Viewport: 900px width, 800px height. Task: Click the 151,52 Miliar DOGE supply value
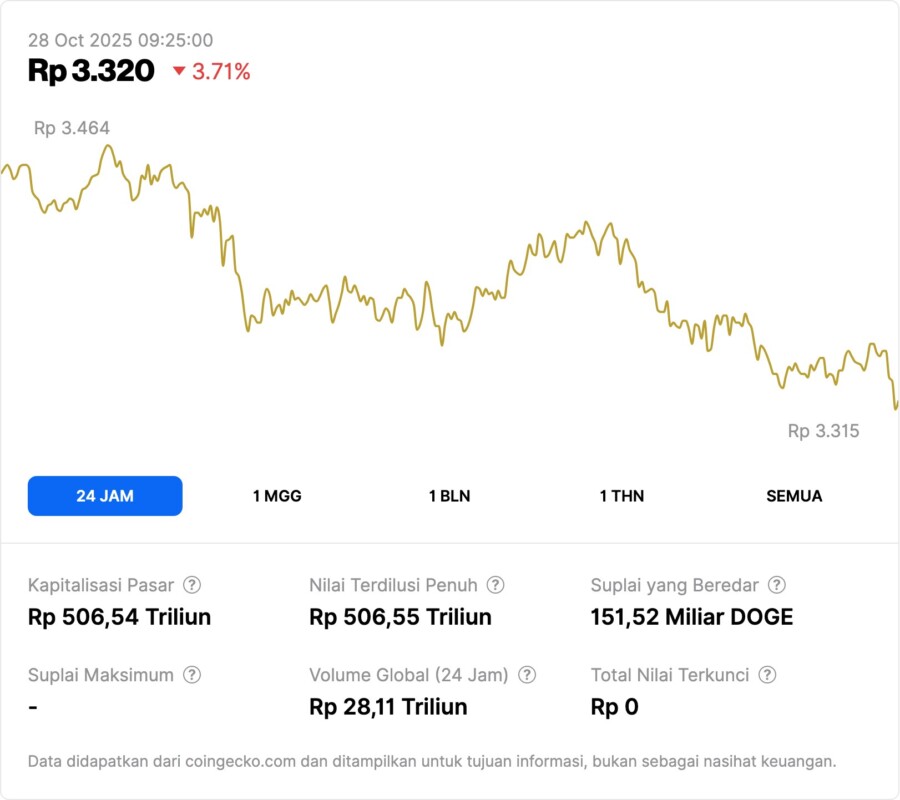pos(692,617)
